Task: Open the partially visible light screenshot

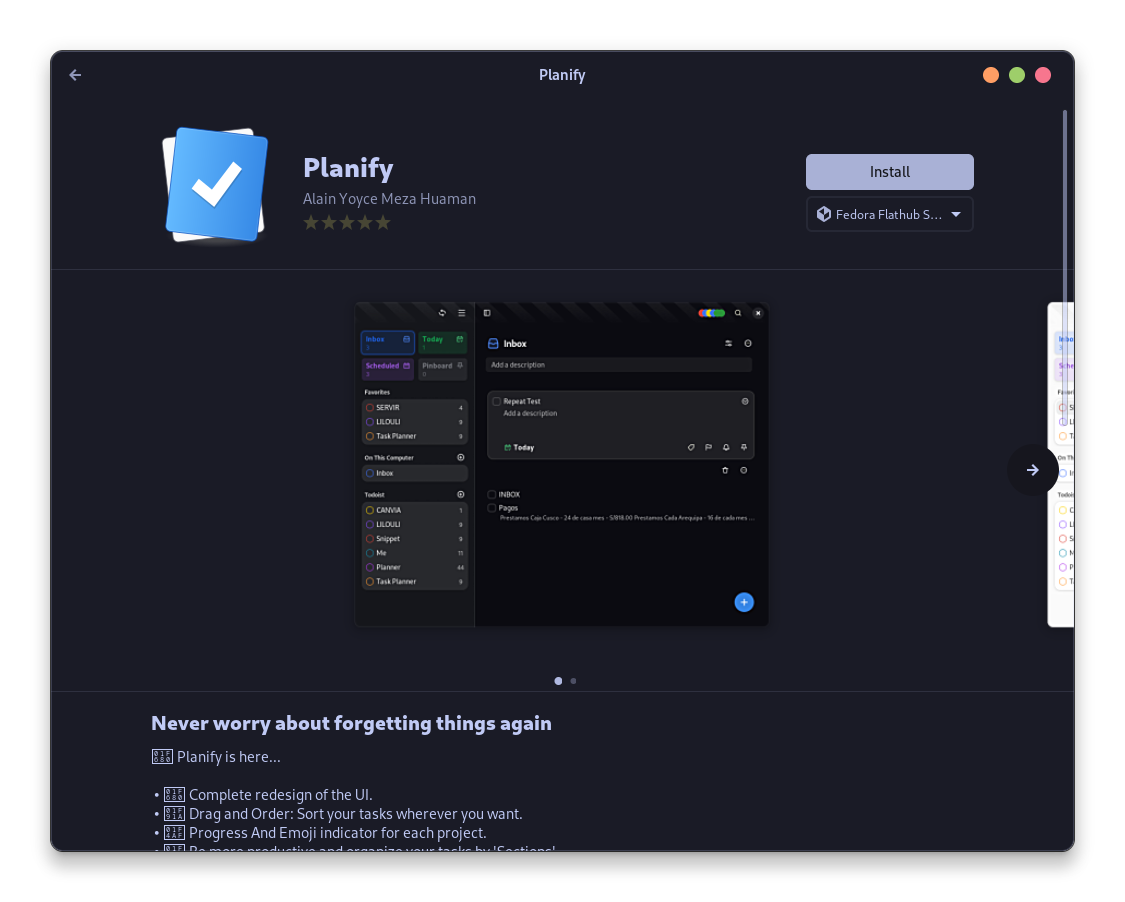Action: click(x=1060, y=464)
